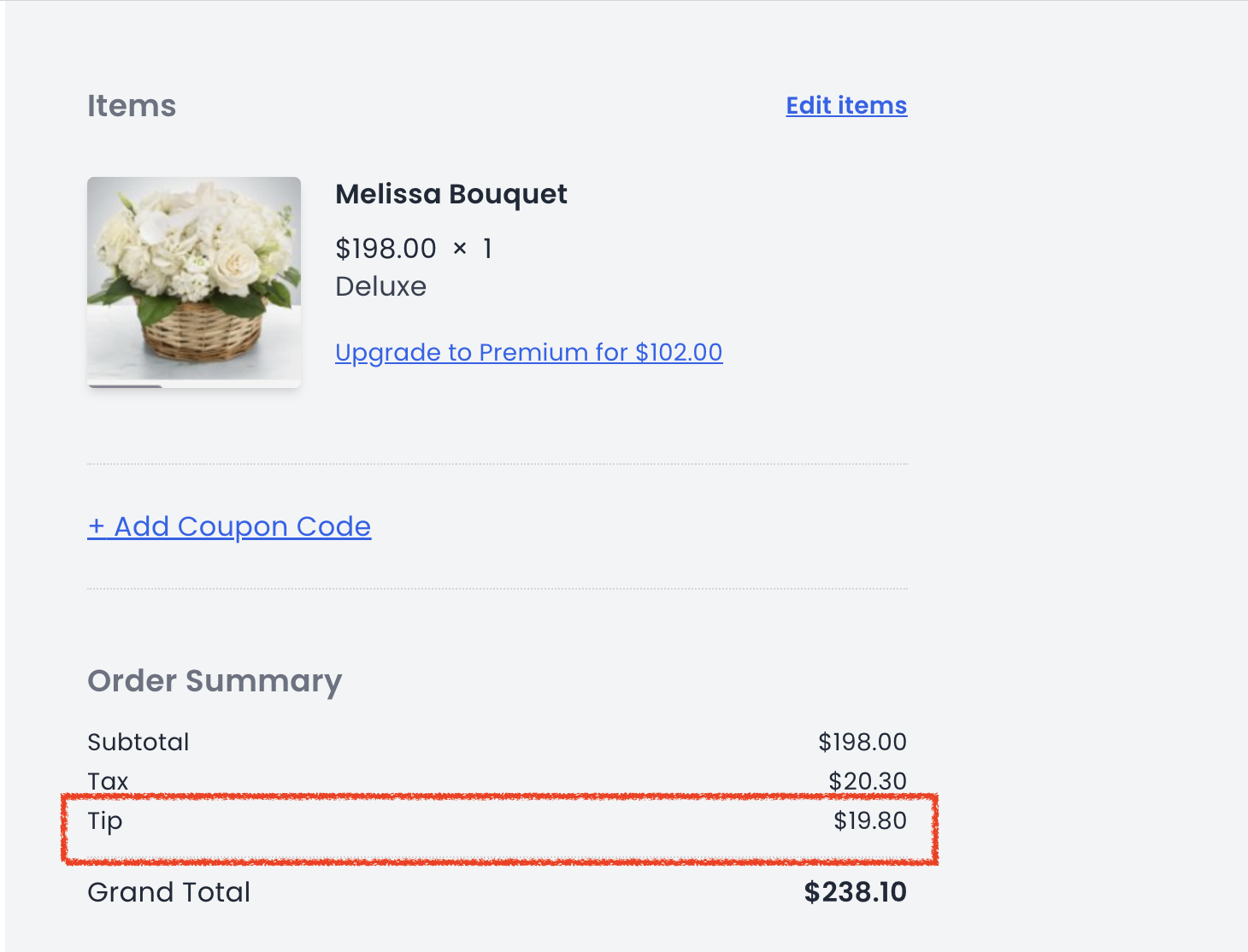Image resolution: width=1248 pixels, height=952 pixels.
Task: Click the Edit items link
Action: (846, 105)
